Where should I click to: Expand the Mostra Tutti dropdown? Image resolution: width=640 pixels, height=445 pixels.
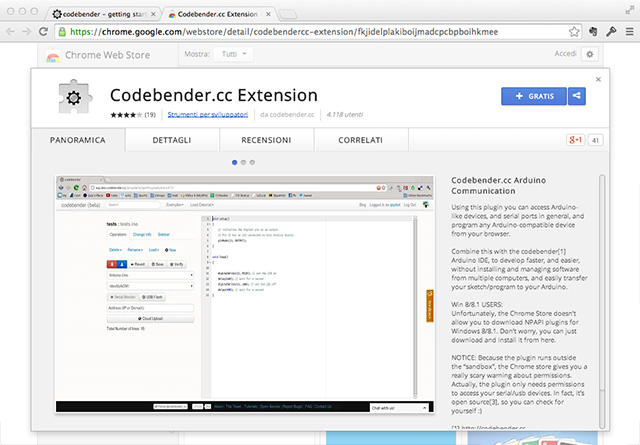[x=233, y=54]
